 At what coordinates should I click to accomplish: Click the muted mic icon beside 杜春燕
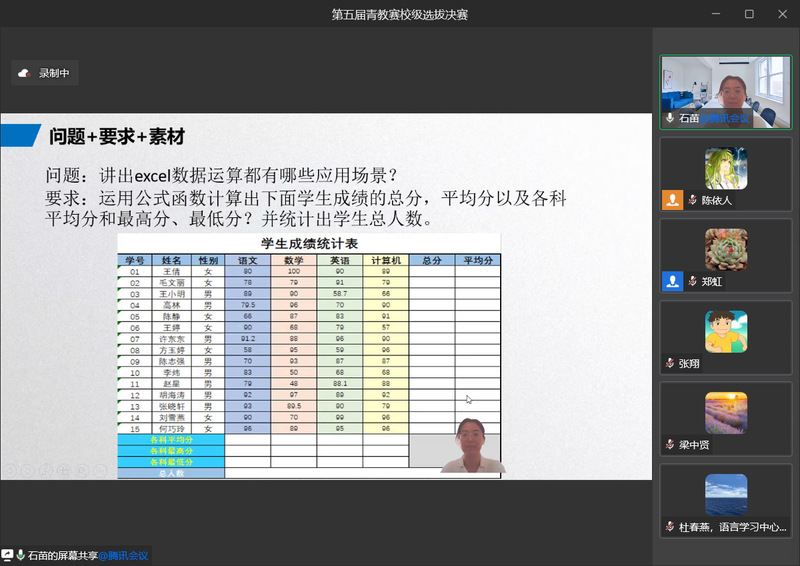pyautogui.click(x=669, y=526)
